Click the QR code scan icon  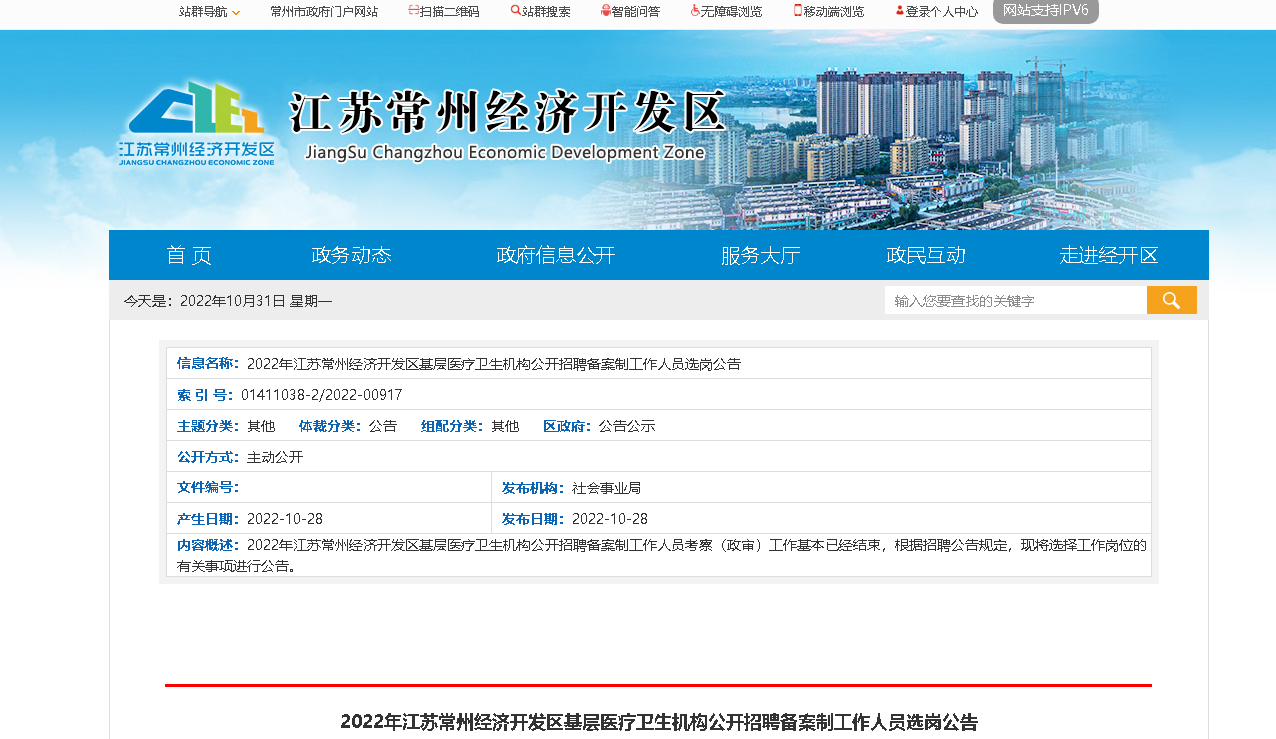[414, 11]
